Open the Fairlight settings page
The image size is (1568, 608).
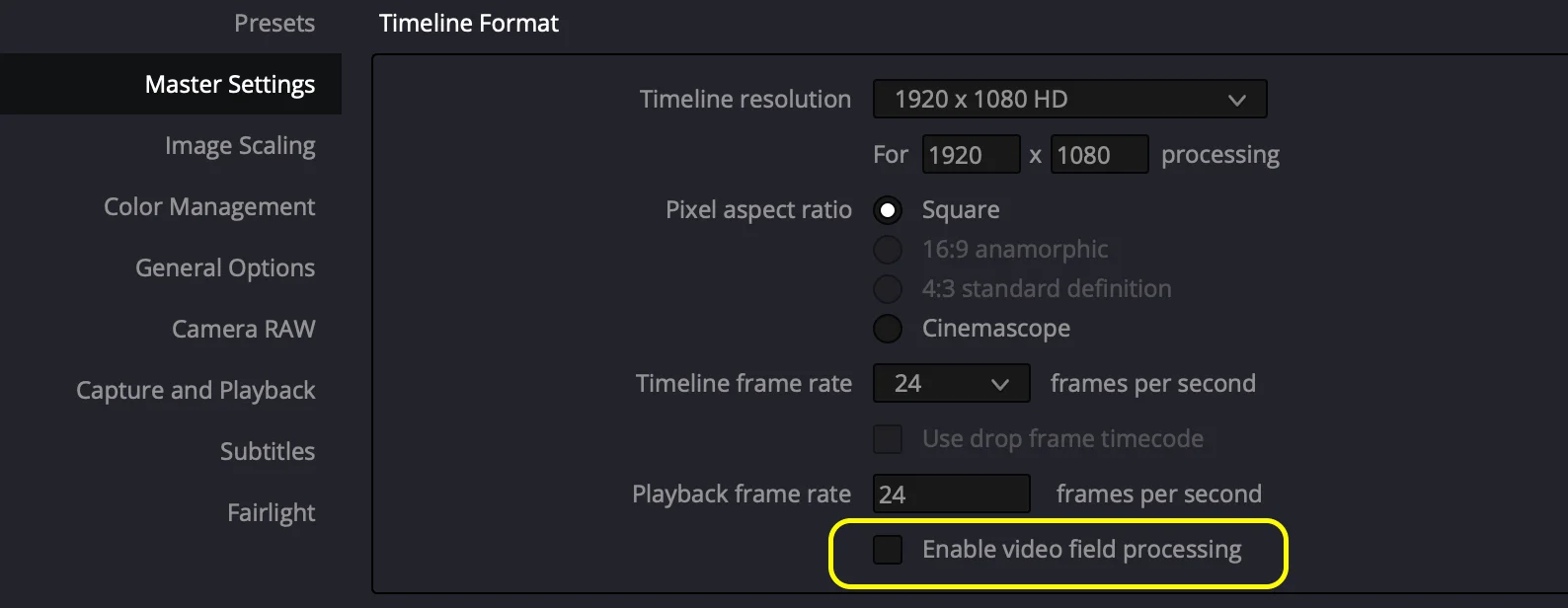[x=272, y=513]
